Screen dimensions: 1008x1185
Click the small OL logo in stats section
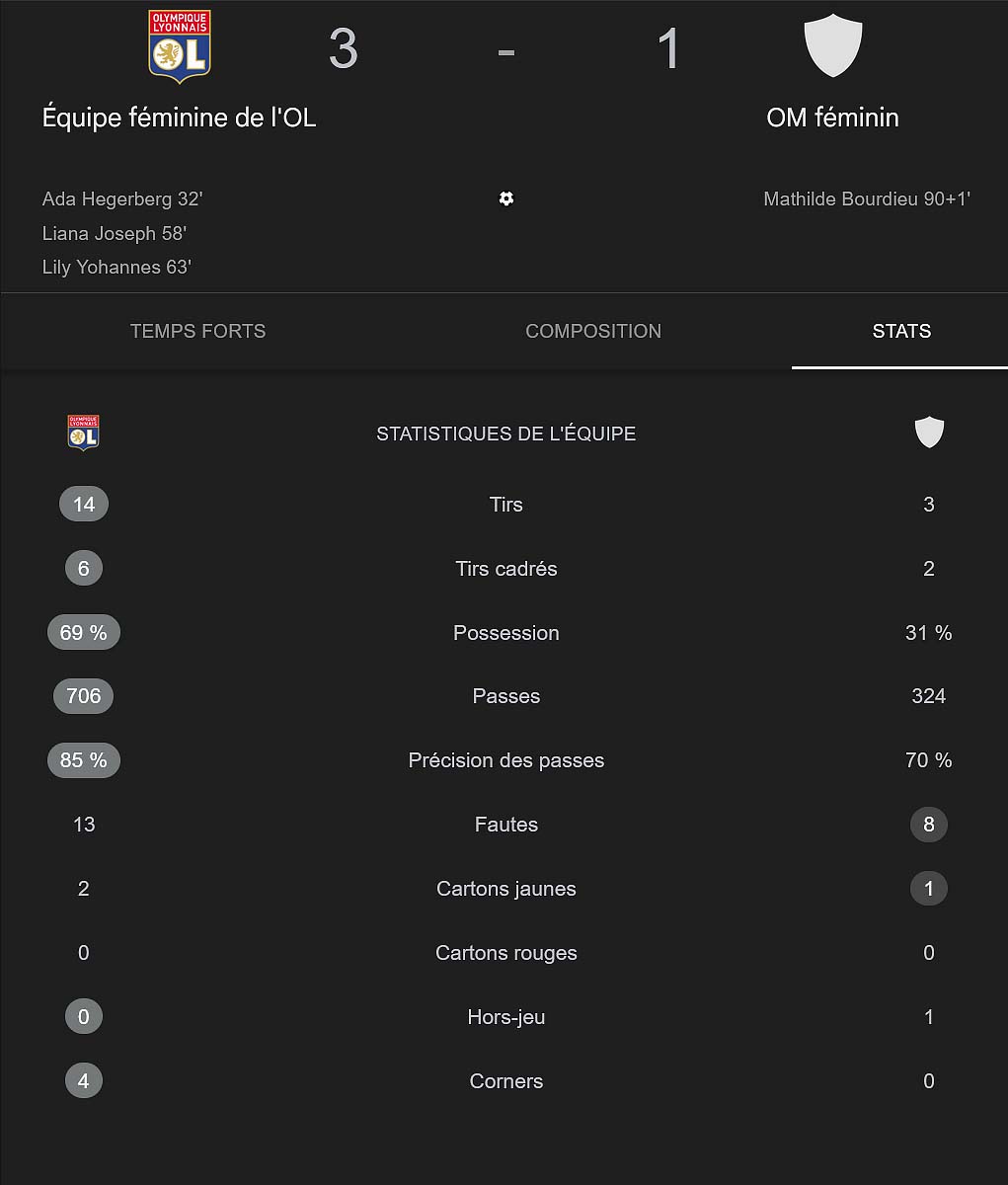click(83, 433)
